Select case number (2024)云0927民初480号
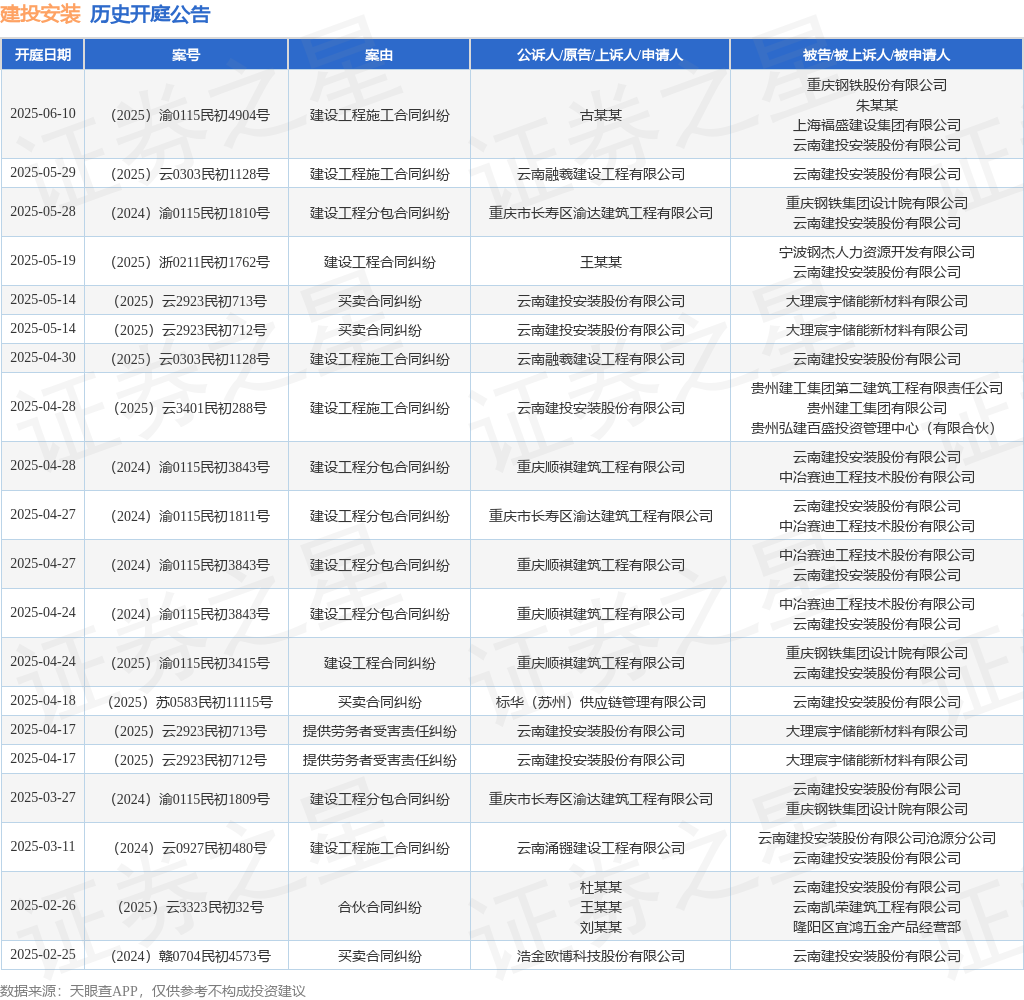Image resolution: width=1024 pixels, height=1000 pixels. point(189,848)
